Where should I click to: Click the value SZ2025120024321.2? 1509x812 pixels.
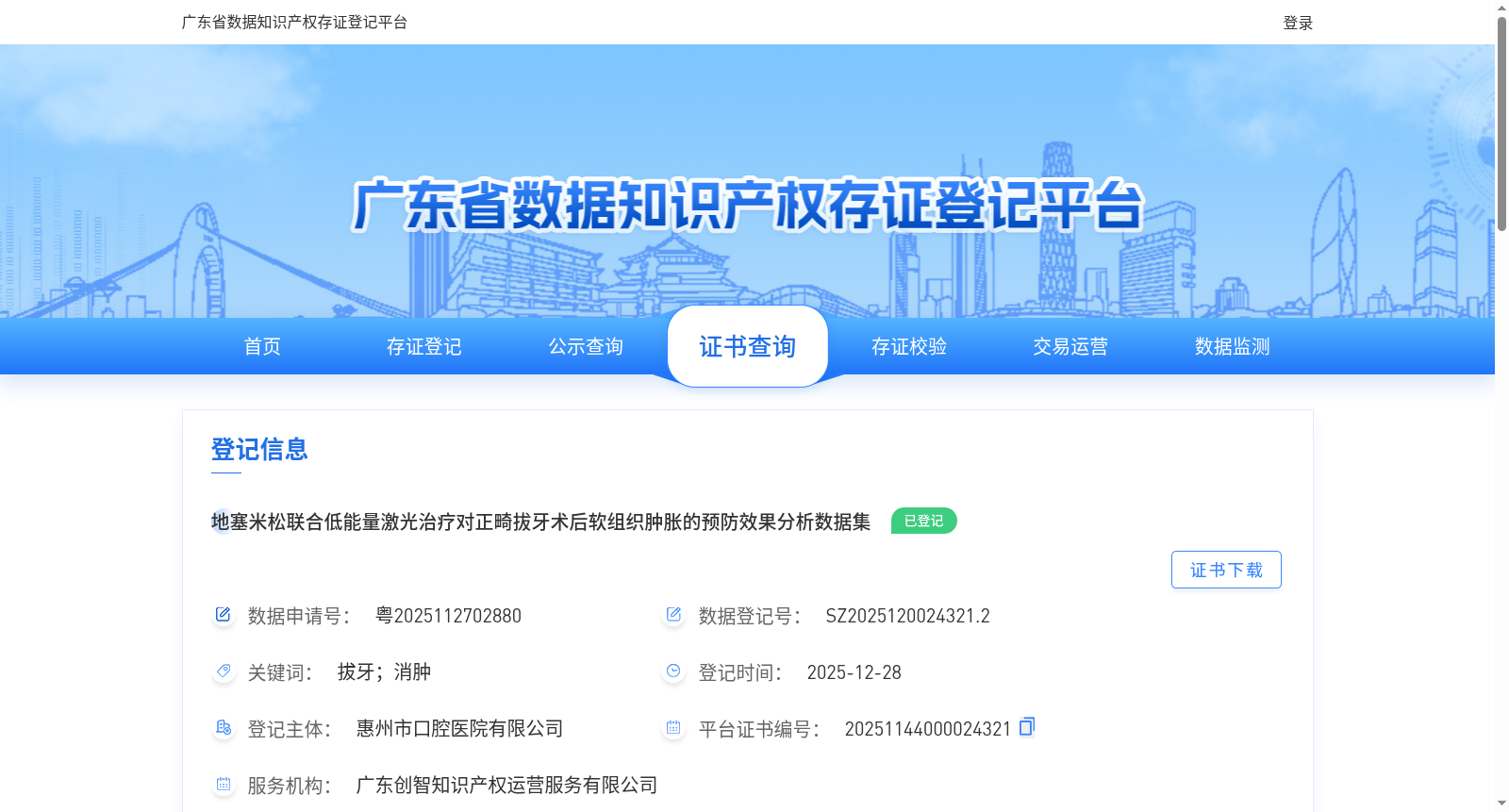point(907,616)
